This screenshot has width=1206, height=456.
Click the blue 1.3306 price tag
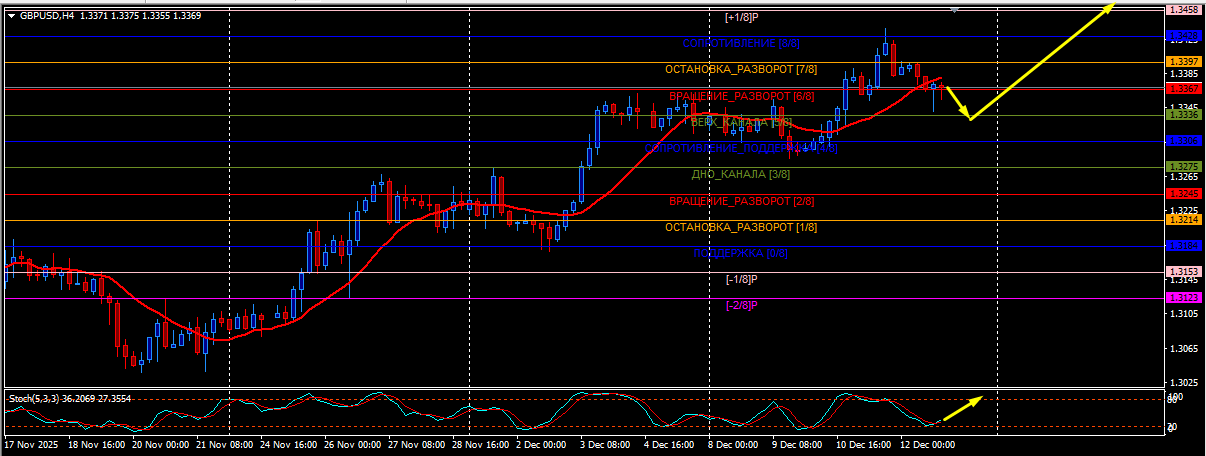point(1183,141)
